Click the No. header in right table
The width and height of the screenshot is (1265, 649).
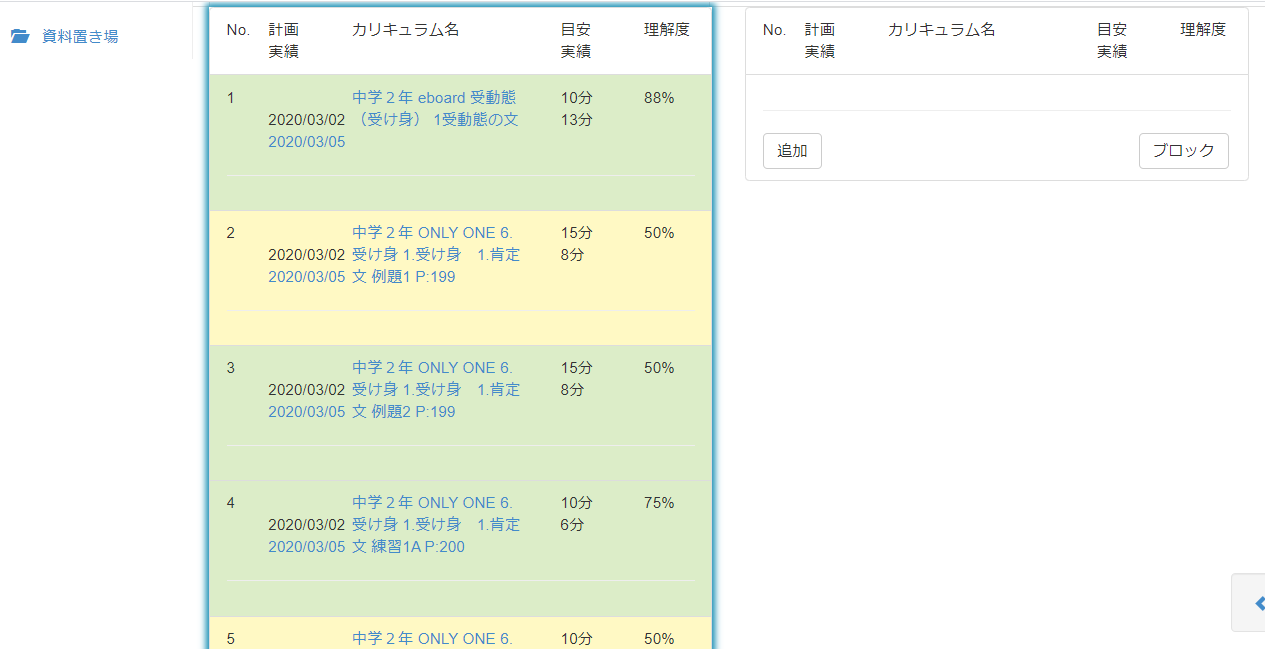pyautogui.click(x=775, y=30)
